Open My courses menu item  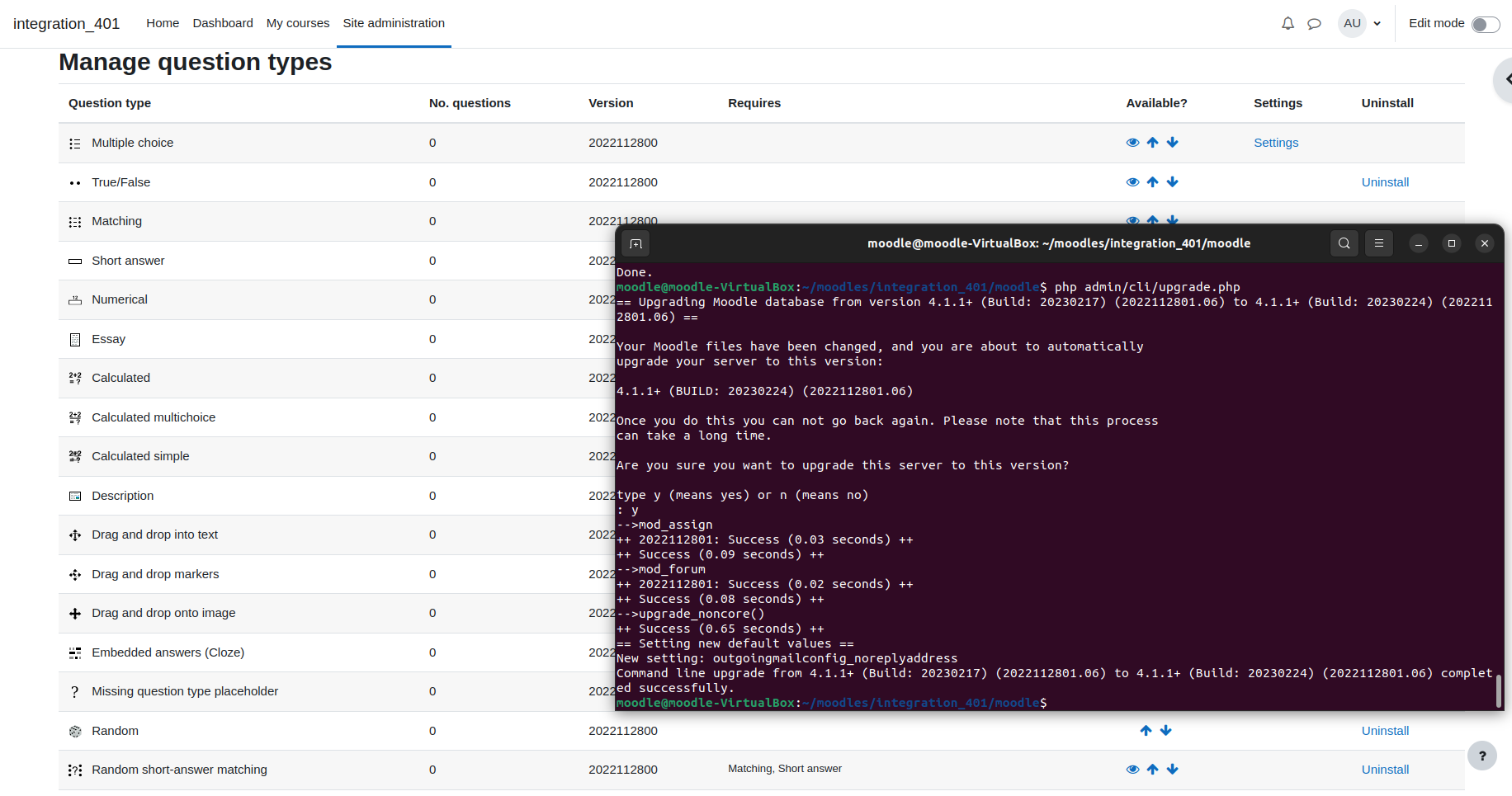click(298, 23)
